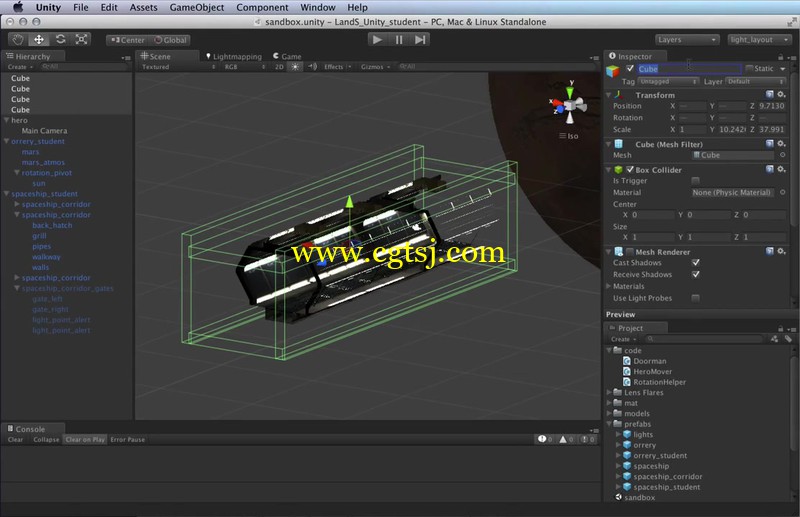Viewport: 800px width, 517px height.
Task: Expand the Materials section
Action: pos(609,286)
